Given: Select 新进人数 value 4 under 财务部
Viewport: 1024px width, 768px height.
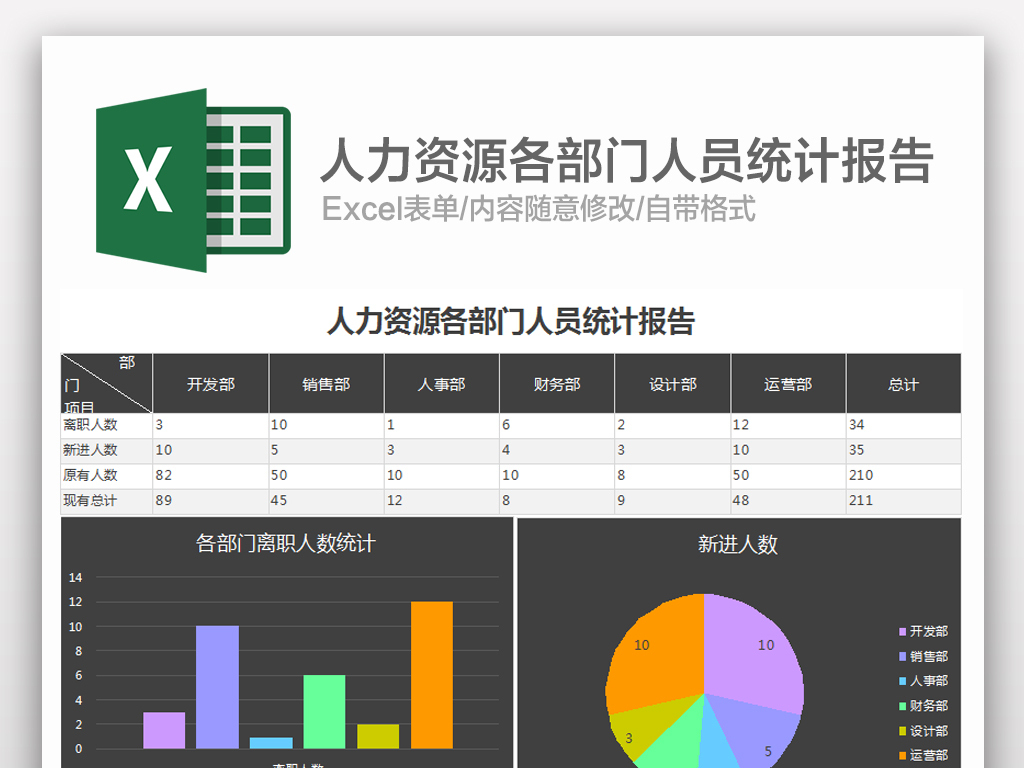Looking at the screenshot, I should pyautogui.click(x=557, y=451).
